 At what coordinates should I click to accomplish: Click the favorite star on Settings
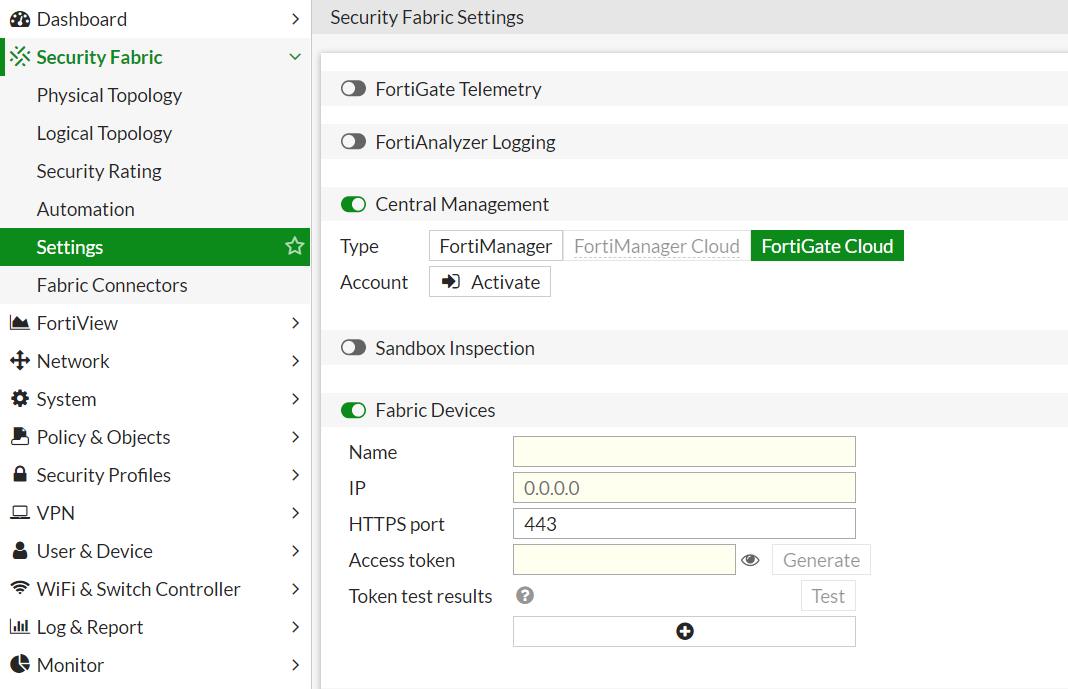pos(294,246)
